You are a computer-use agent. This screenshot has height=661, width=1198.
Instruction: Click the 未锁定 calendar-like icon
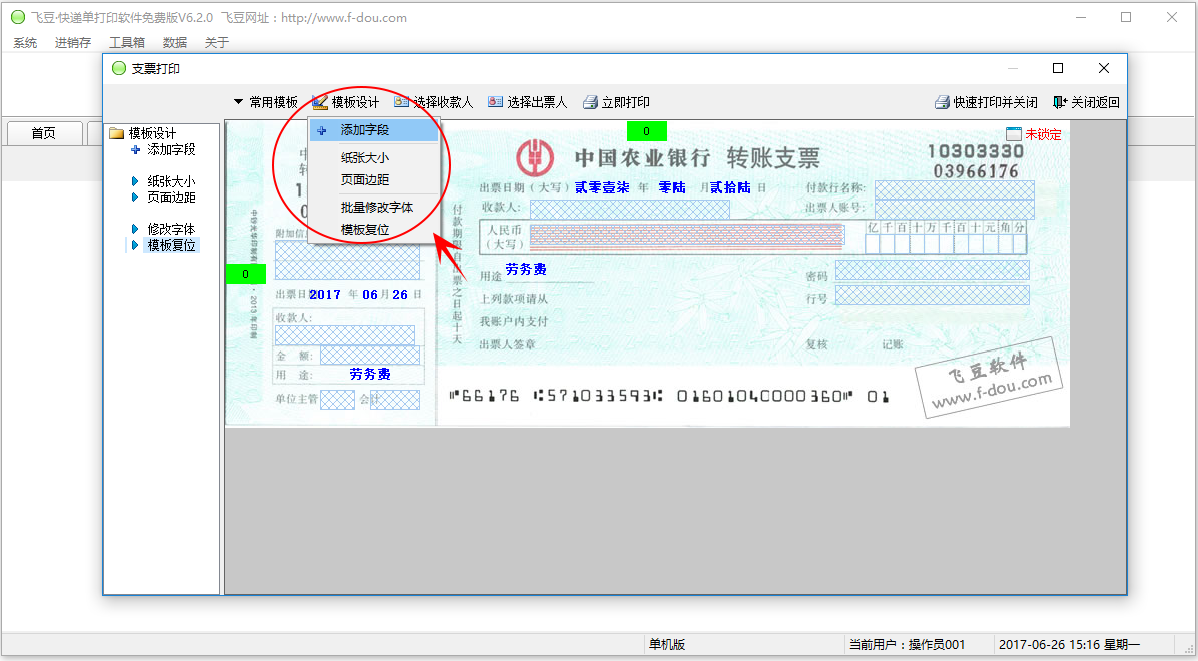pos(1014,134)
